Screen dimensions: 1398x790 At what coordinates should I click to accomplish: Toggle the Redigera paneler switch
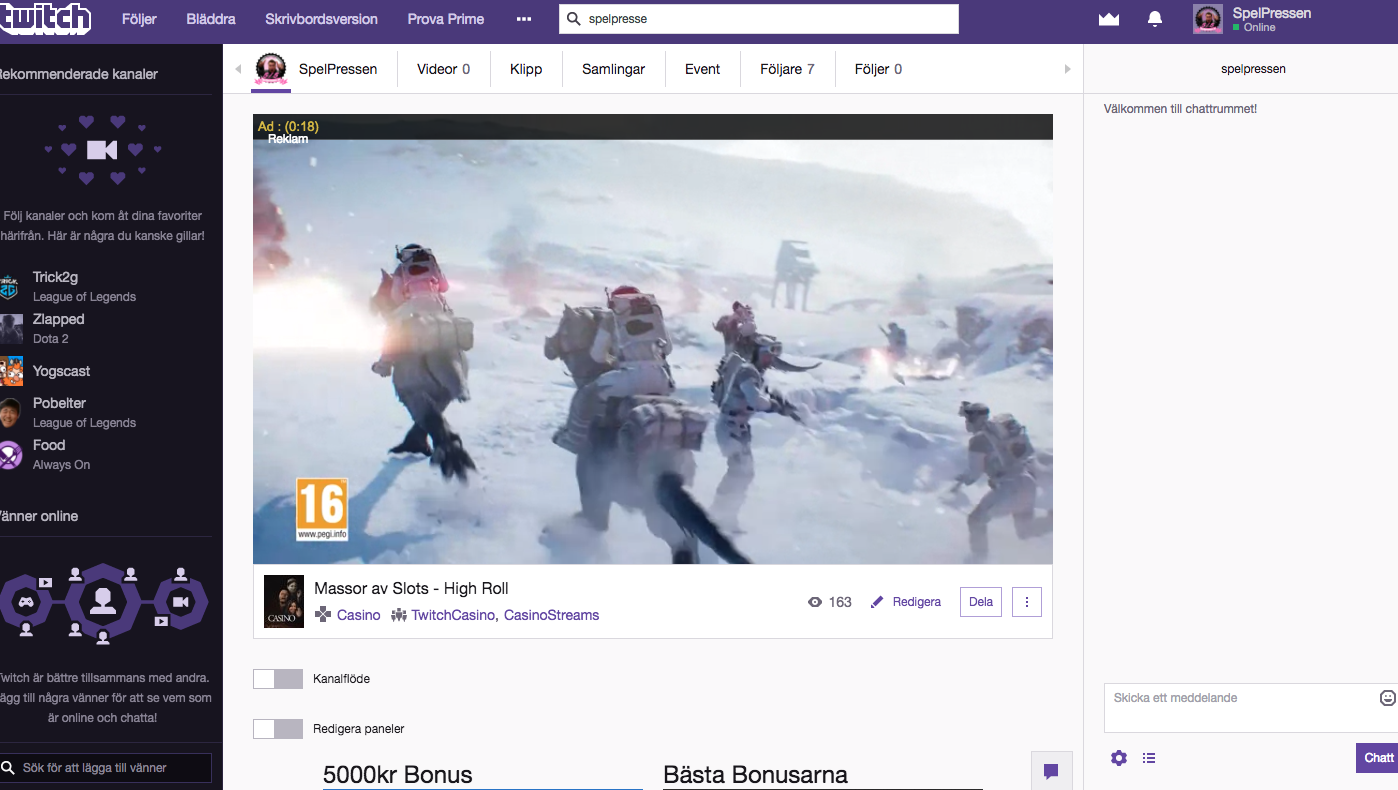tap(278, 729)
